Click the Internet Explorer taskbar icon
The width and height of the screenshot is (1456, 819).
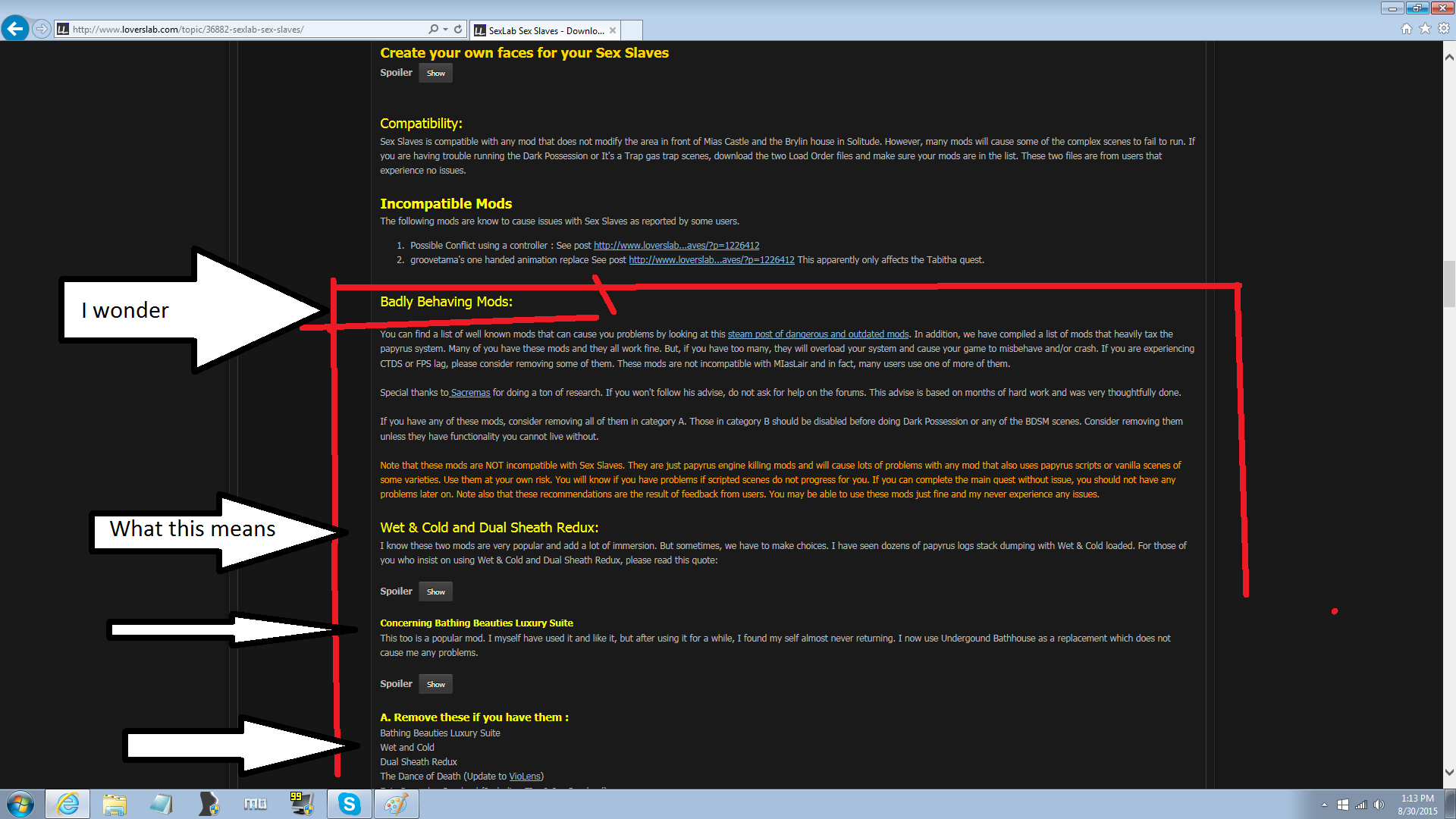67,804
